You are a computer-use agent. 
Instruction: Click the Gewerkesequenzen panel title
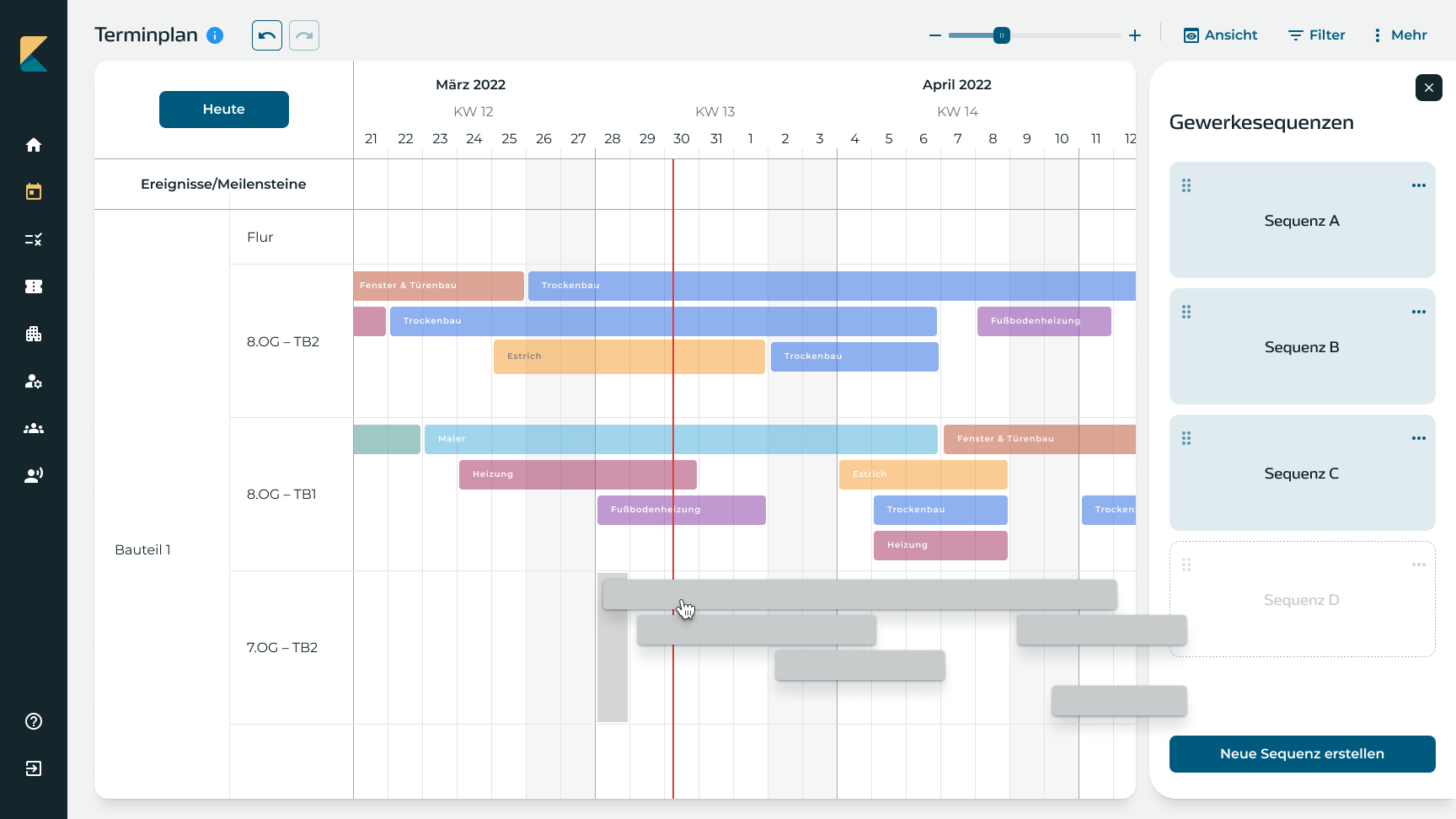(1262, 123)
